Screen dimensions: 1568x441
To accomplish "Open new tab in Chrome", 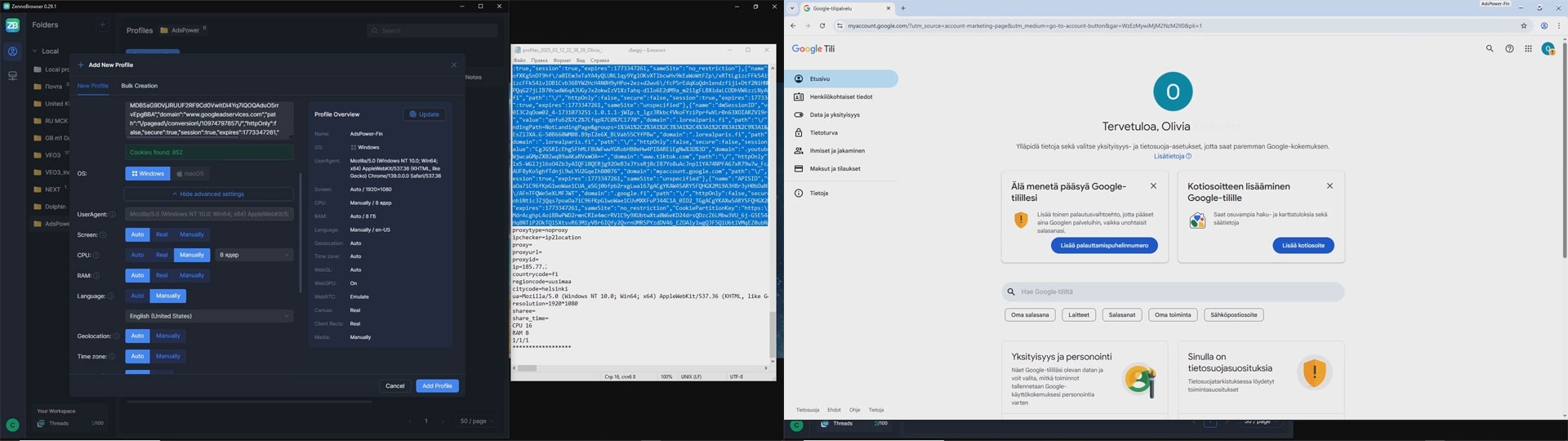I will point(903,8).
